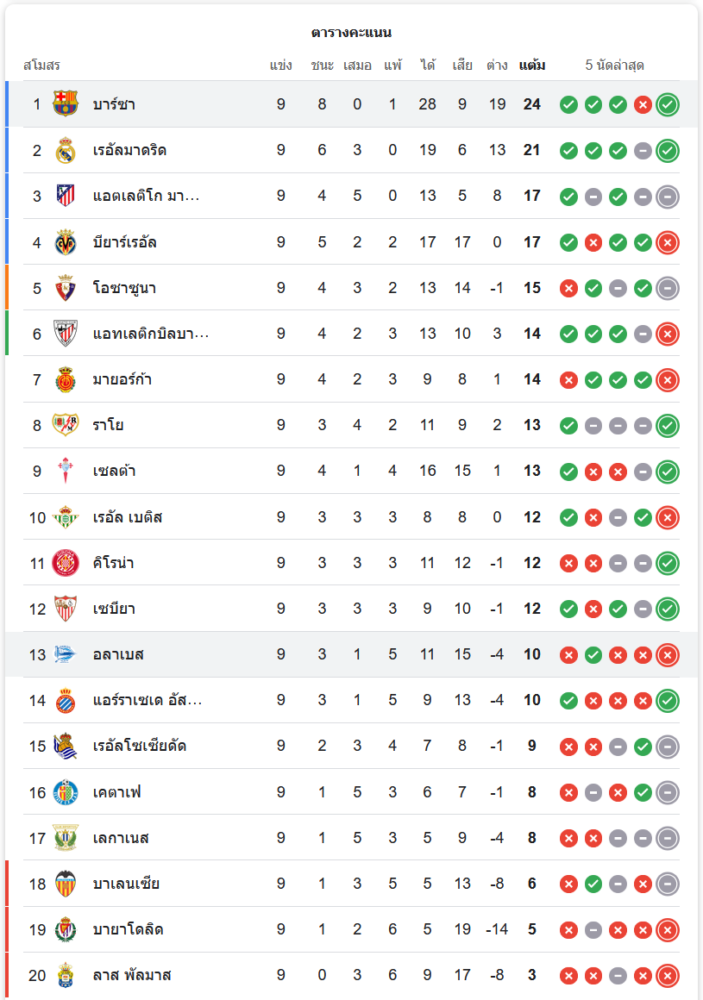The height and width of the screenshot is (1000, 703).
Task: Click the Barcelona club crest icon
Action: (66, 104)
